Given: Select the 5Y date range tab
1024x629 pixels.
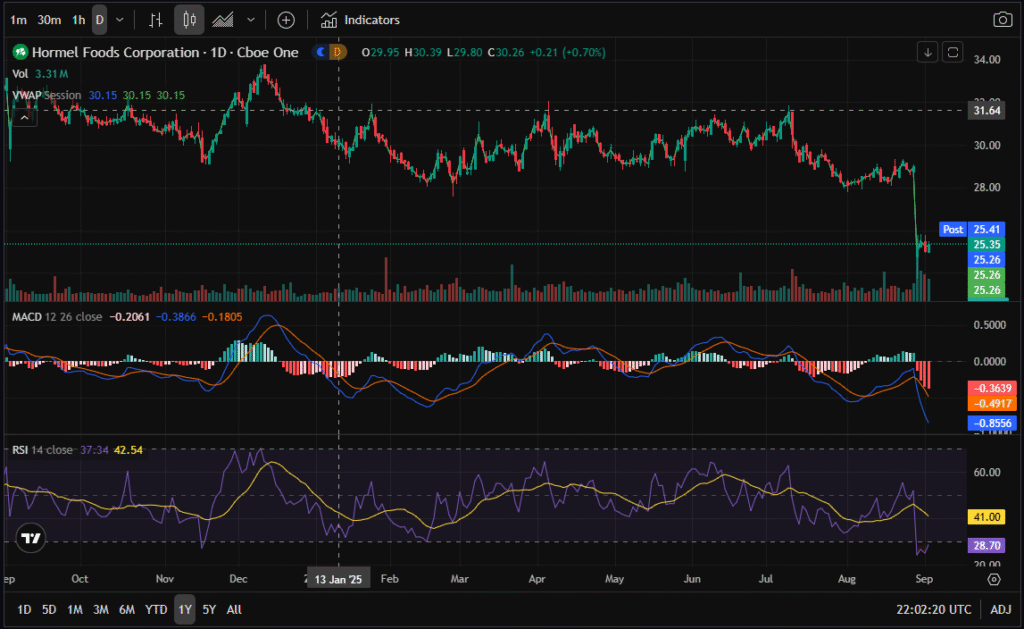Looking at the screenshot, I should click(208, 609).
